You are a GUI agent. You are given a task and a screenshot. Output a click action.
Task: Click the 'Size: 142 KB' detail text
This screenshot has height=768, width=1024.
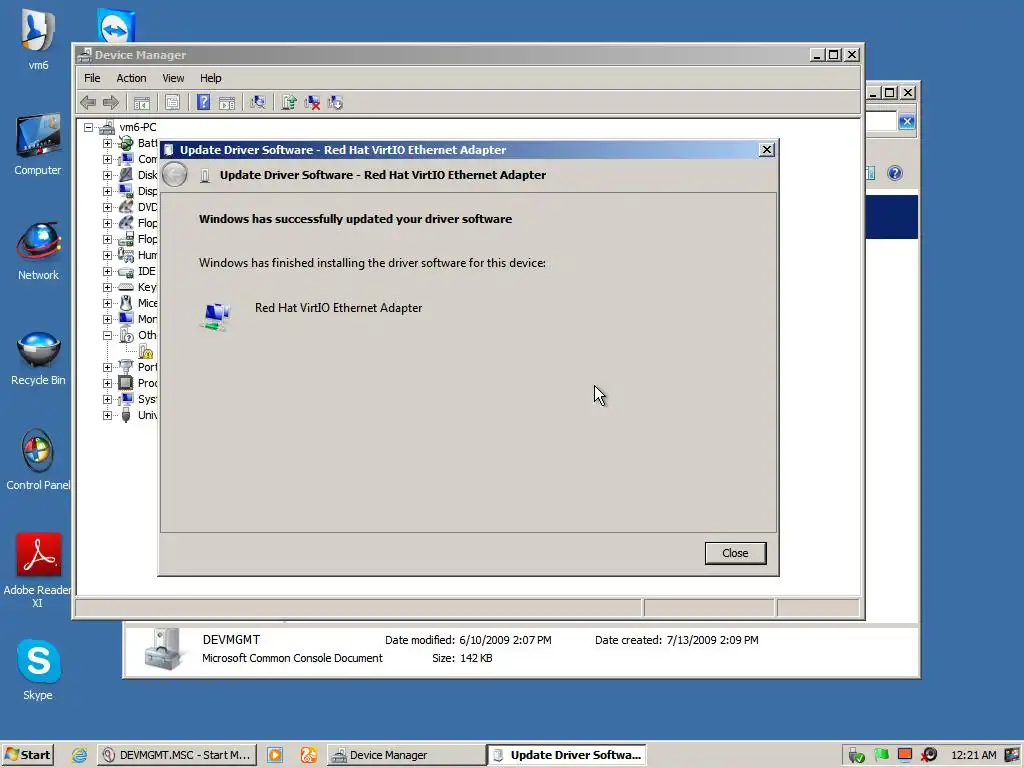tap(462, 658)
